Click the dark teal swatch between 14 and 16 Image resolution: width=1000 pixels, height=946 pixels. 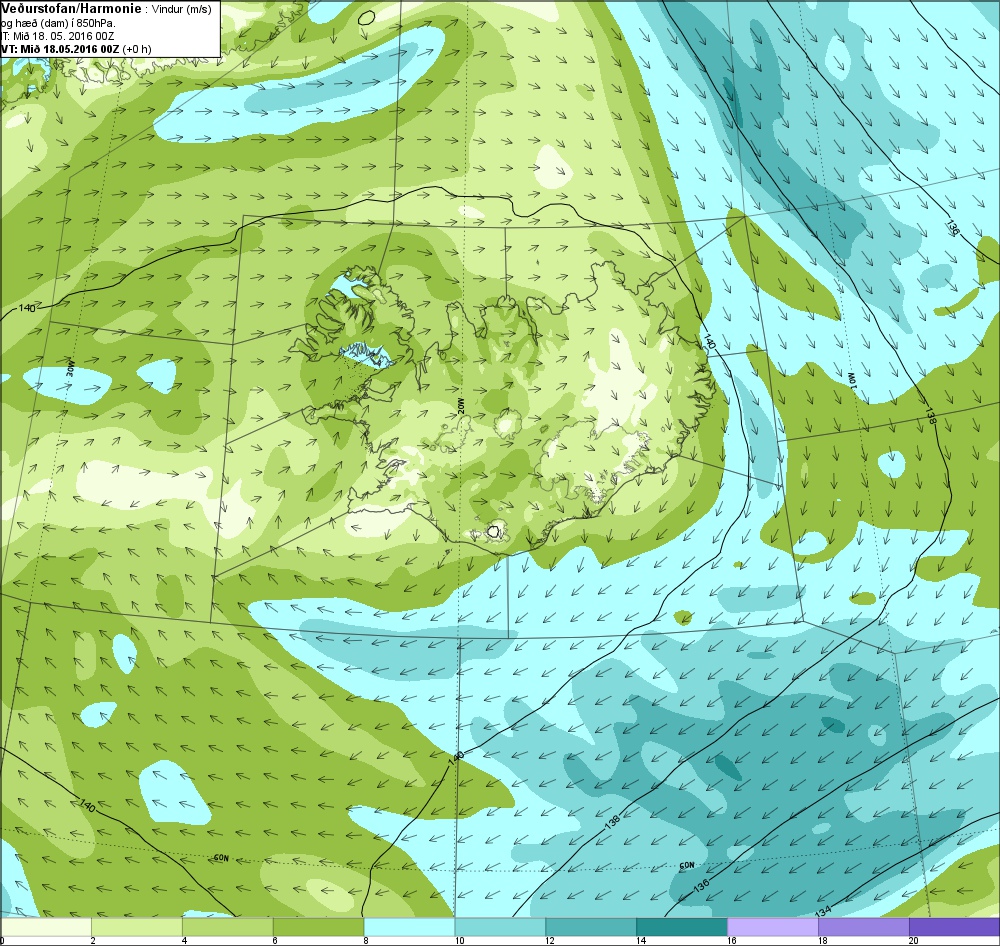click(x=682, y=926)
